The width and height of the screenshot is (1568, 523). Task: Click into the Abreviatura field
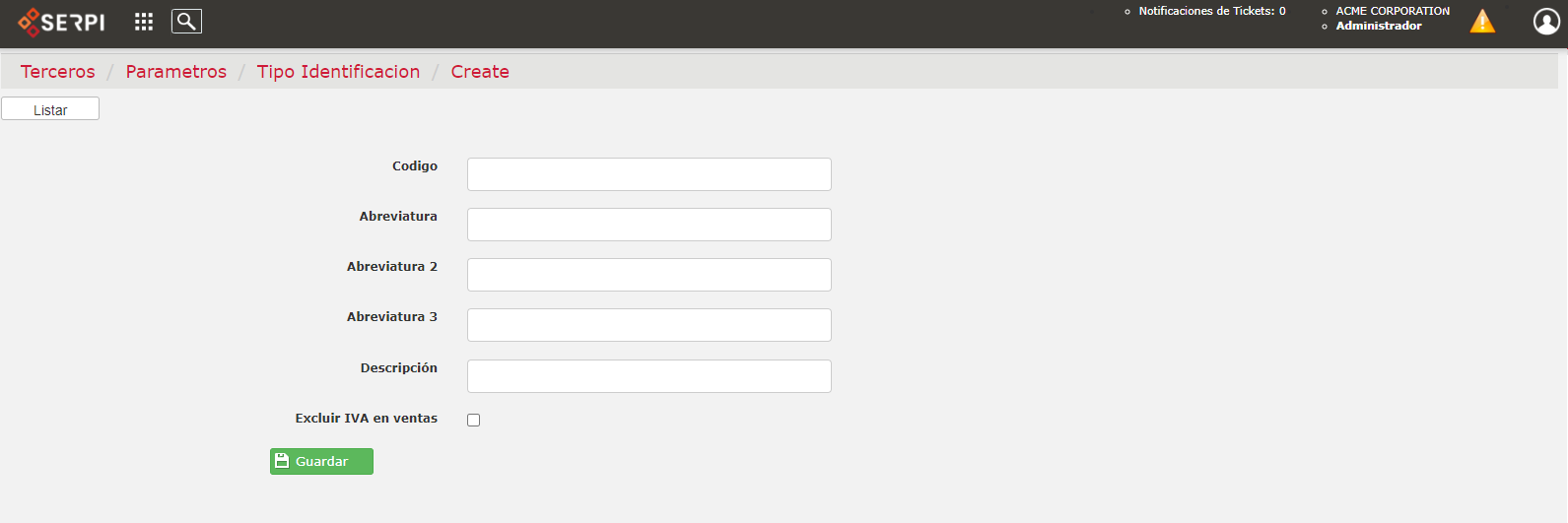(649, 225)
